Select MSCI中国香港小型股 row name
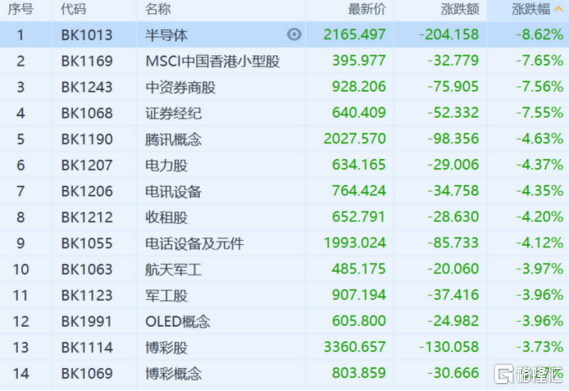The image size is (569, 391). coord(213,61)
